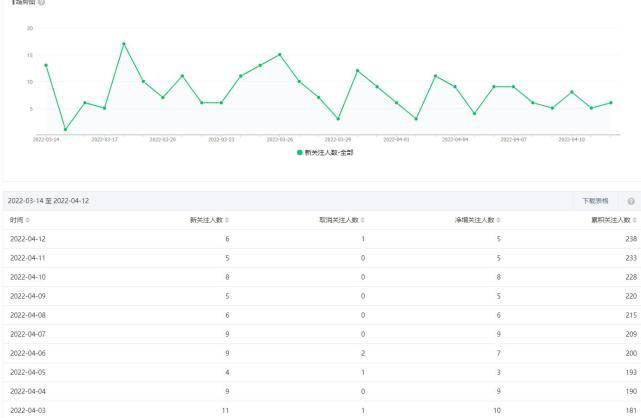The height and width of the screenshot is (418, 641).
Task: Click the help icon beside 下载表格
Action: click(x=630, y=201)
